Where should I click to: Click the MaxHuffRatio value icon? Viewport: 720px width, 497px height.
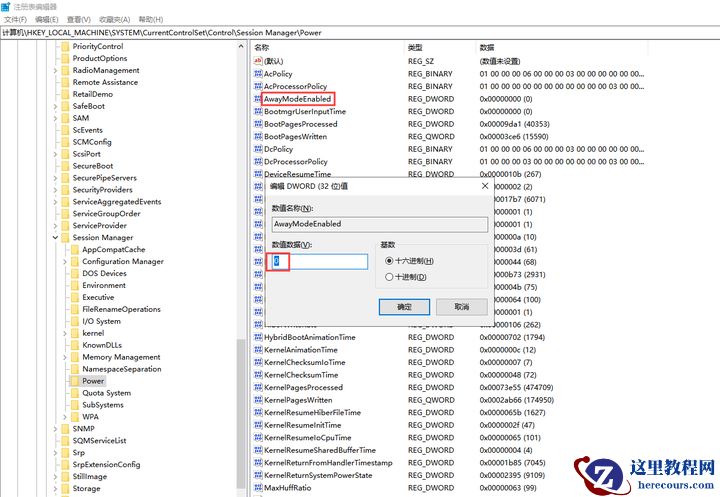pyautogui.click(x=258, y=487)
